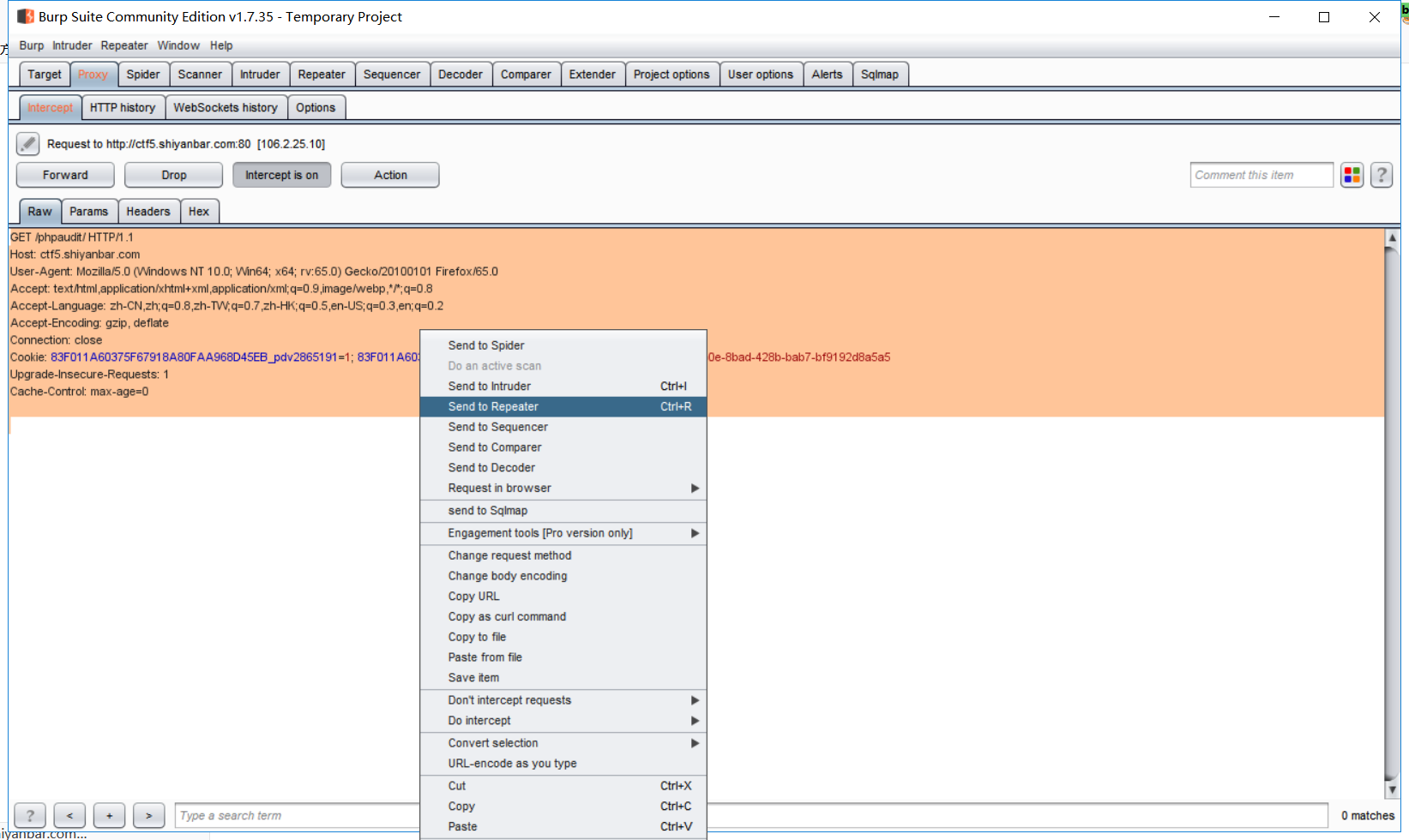Switch to HTTP history sub-tab
1409x840 pixels.
(123, 108)
